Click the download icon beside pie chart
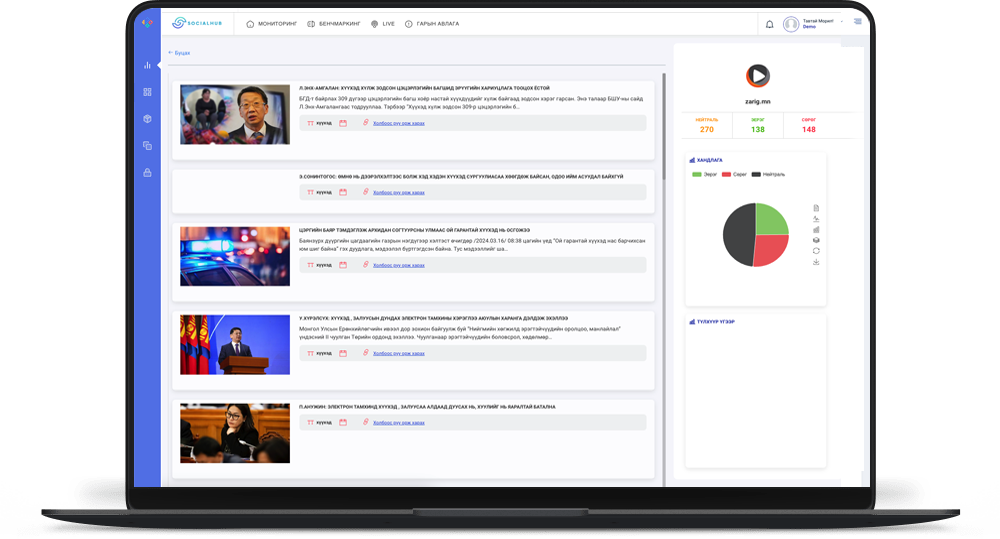The width and height of the screenshot is (1000, 539). [816, 262]
